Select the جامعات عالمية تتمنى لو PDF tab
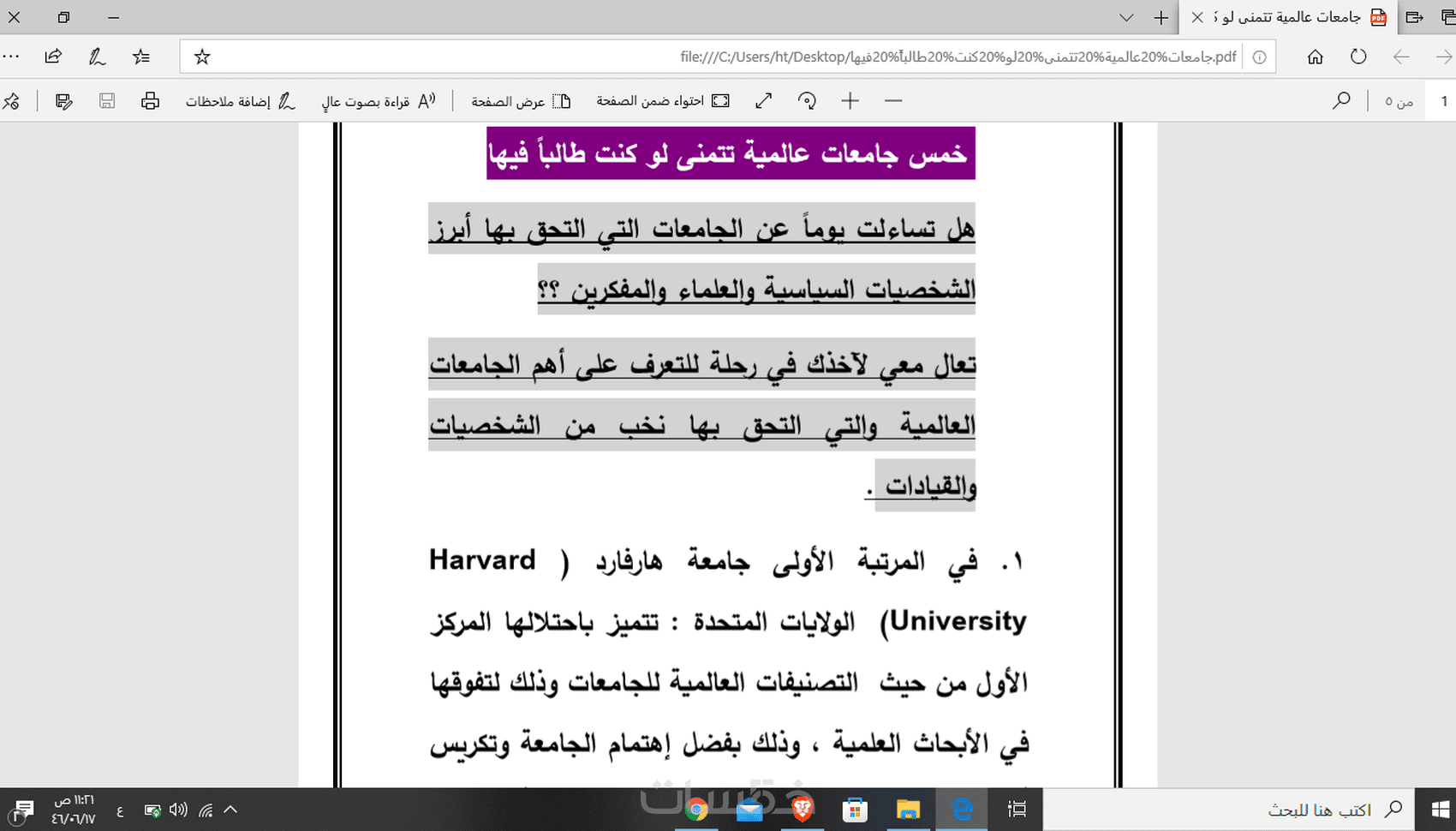 tap(1288, 17)
